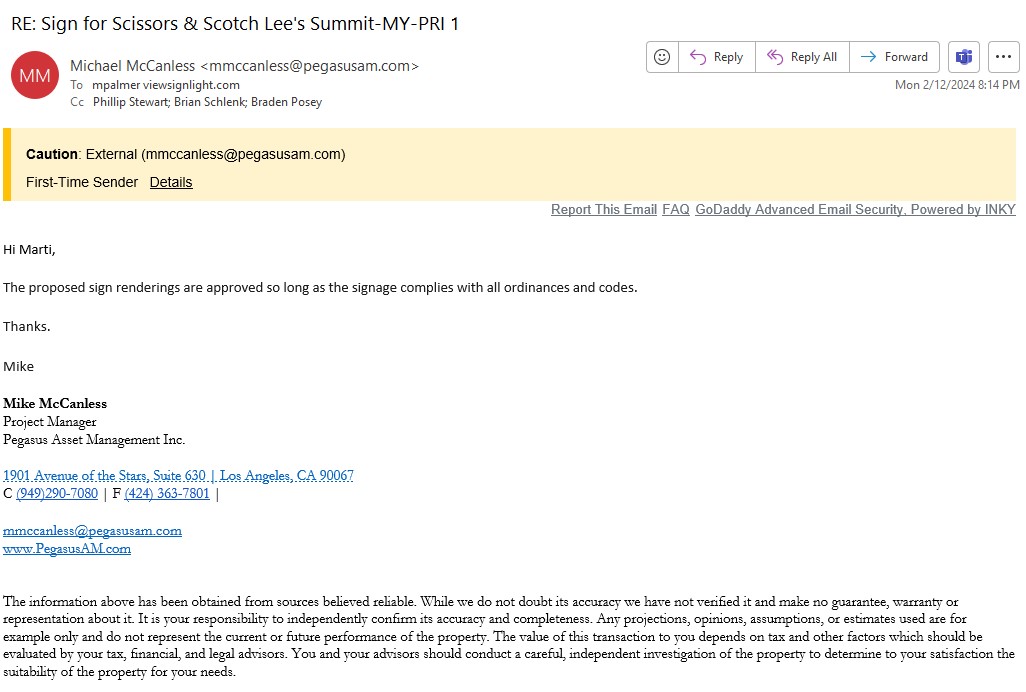
Task: Click the emoji reaction smiley icon
Action: [662, 57]
